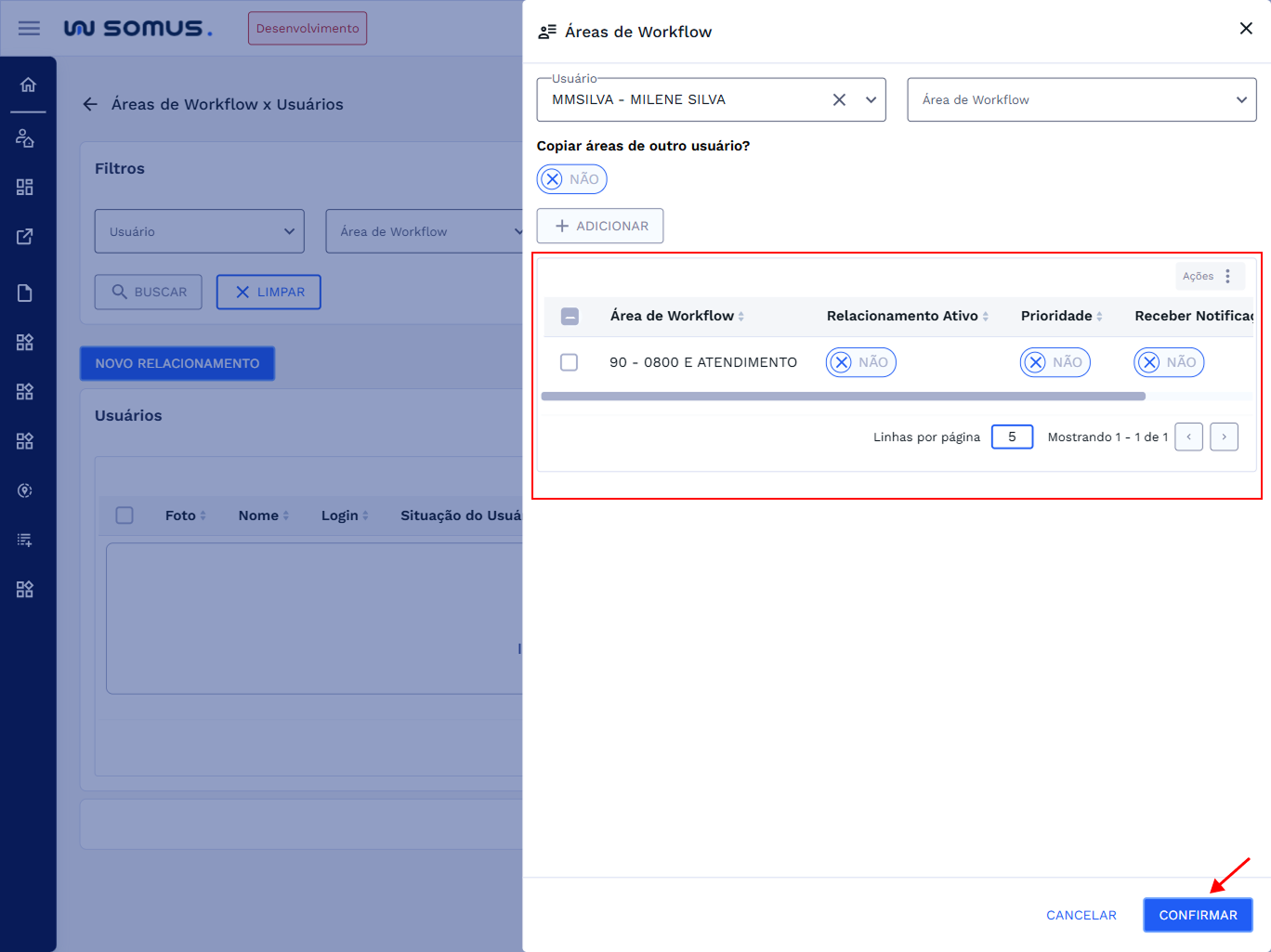Image resolution: width=1271 pixels, height=952 pixels.
Task: Toggle Copiar áreas de outro usuário switch
Action: [x=571, y=179]
